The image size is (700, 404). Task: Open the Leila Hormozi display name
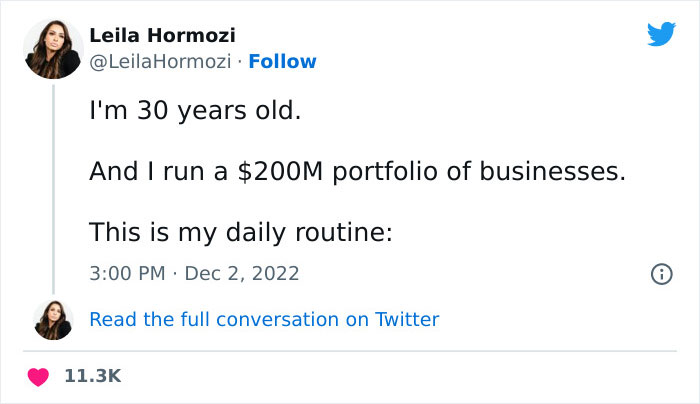(x=163, y=36)
